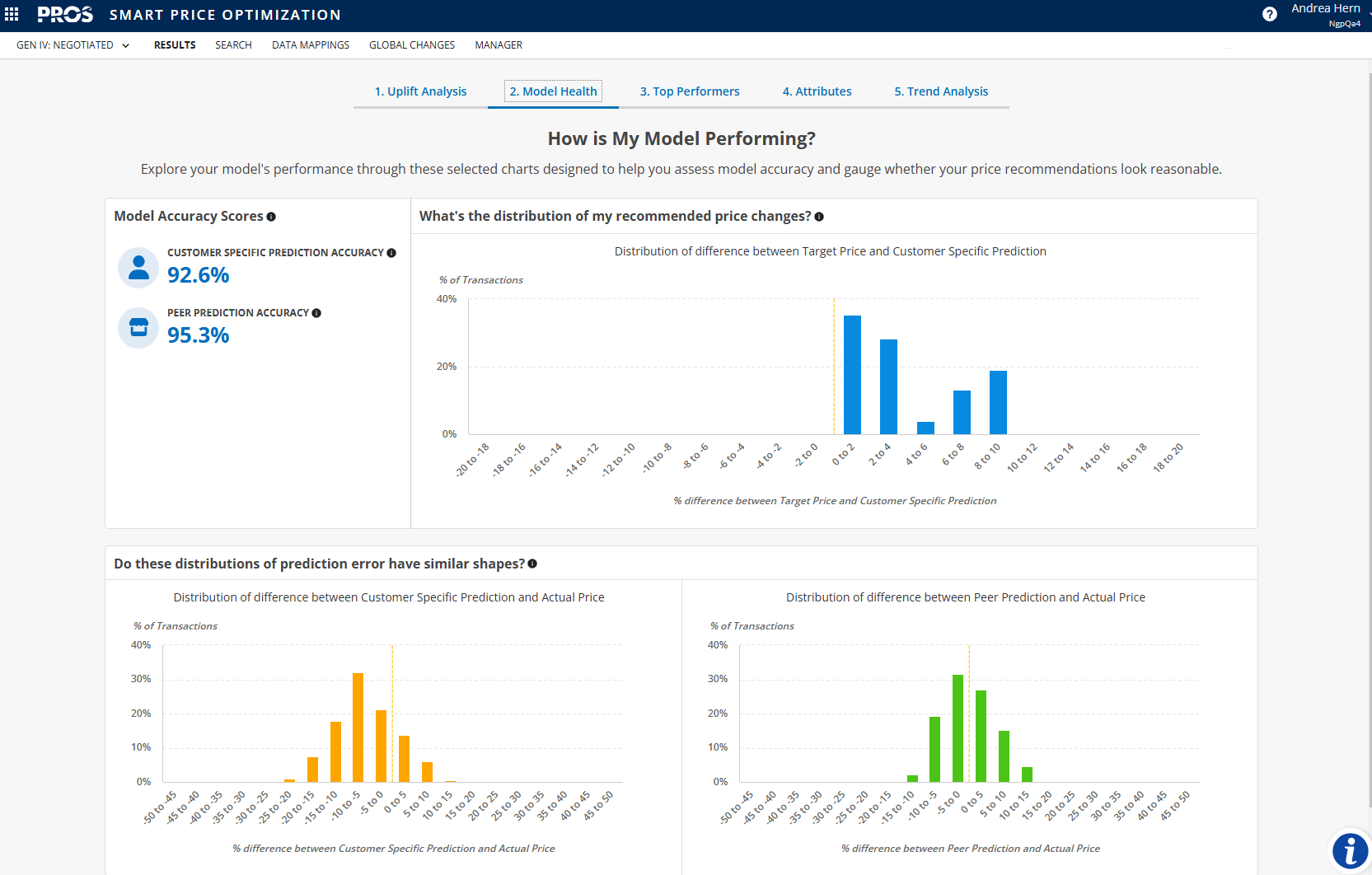
Task: Open the blue information bubble at bottom right
Action: [1351, 850]
